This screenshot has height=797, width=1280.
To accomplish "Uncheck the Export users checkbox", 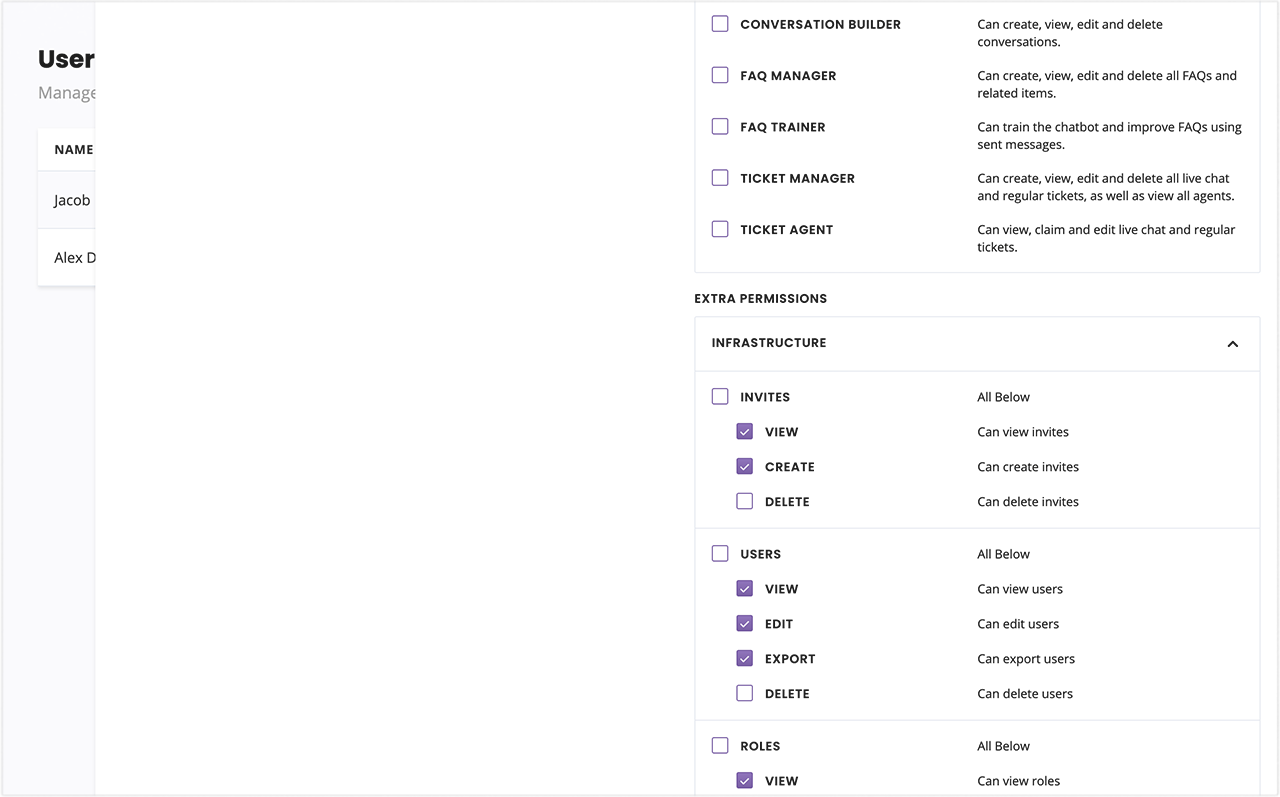I will [x=744, y=658].
